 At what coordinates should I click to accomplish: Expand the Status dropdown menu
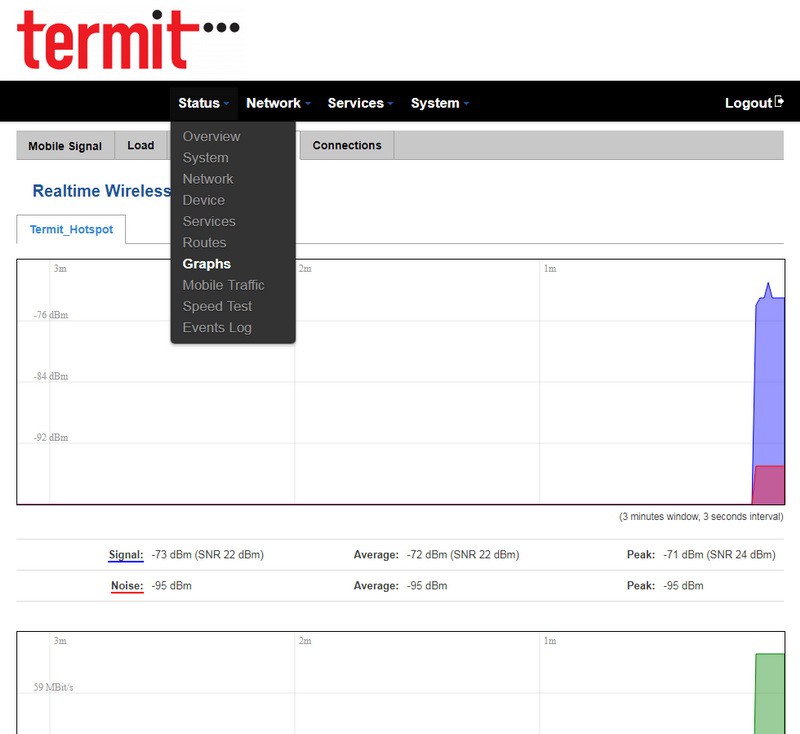point(204,103)
